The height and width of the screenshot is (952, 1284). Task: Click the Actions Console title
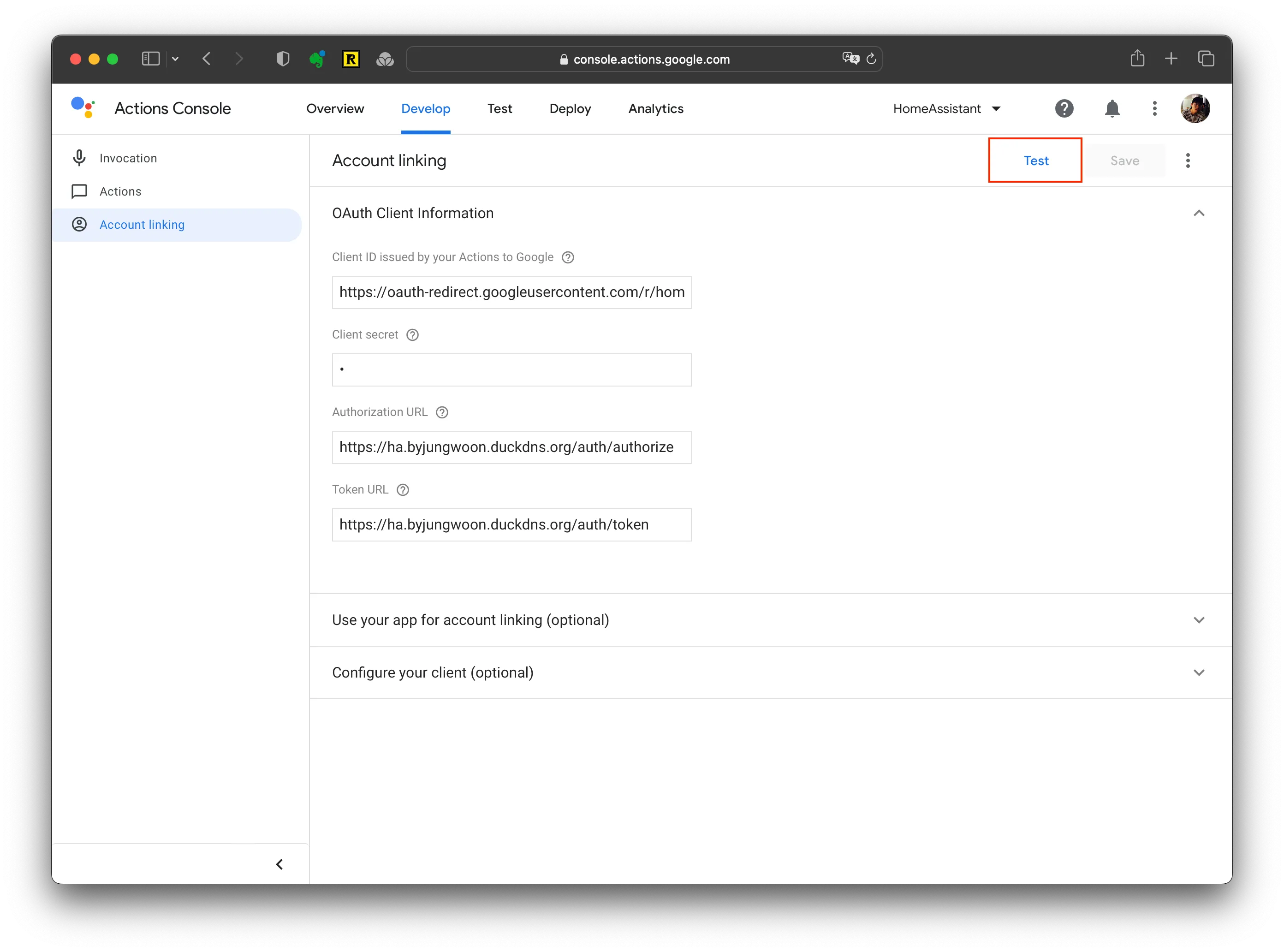pyautogui.click(x=172, y=108)
